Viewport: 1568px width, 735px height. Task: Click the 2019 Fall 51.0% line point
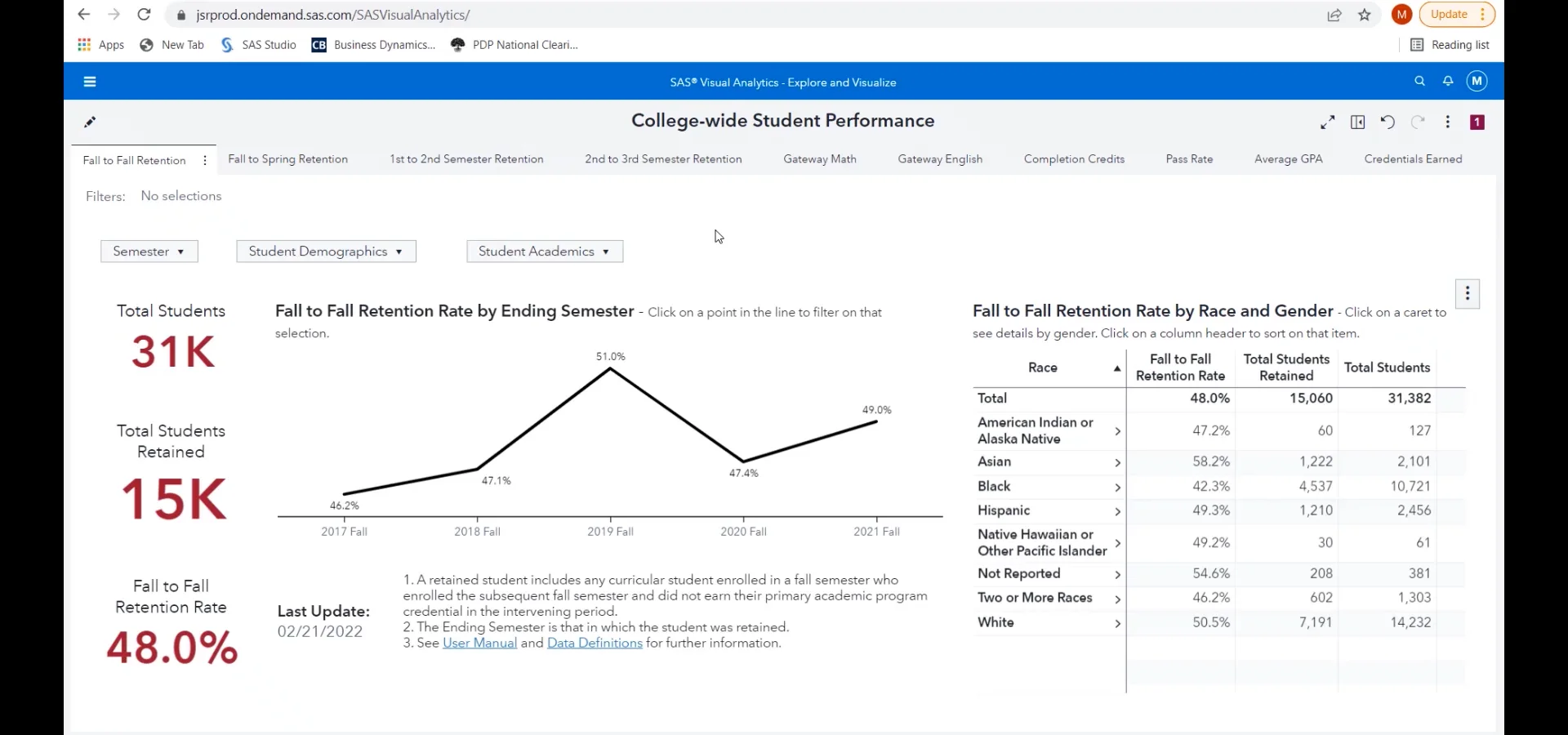coord(610,369)
